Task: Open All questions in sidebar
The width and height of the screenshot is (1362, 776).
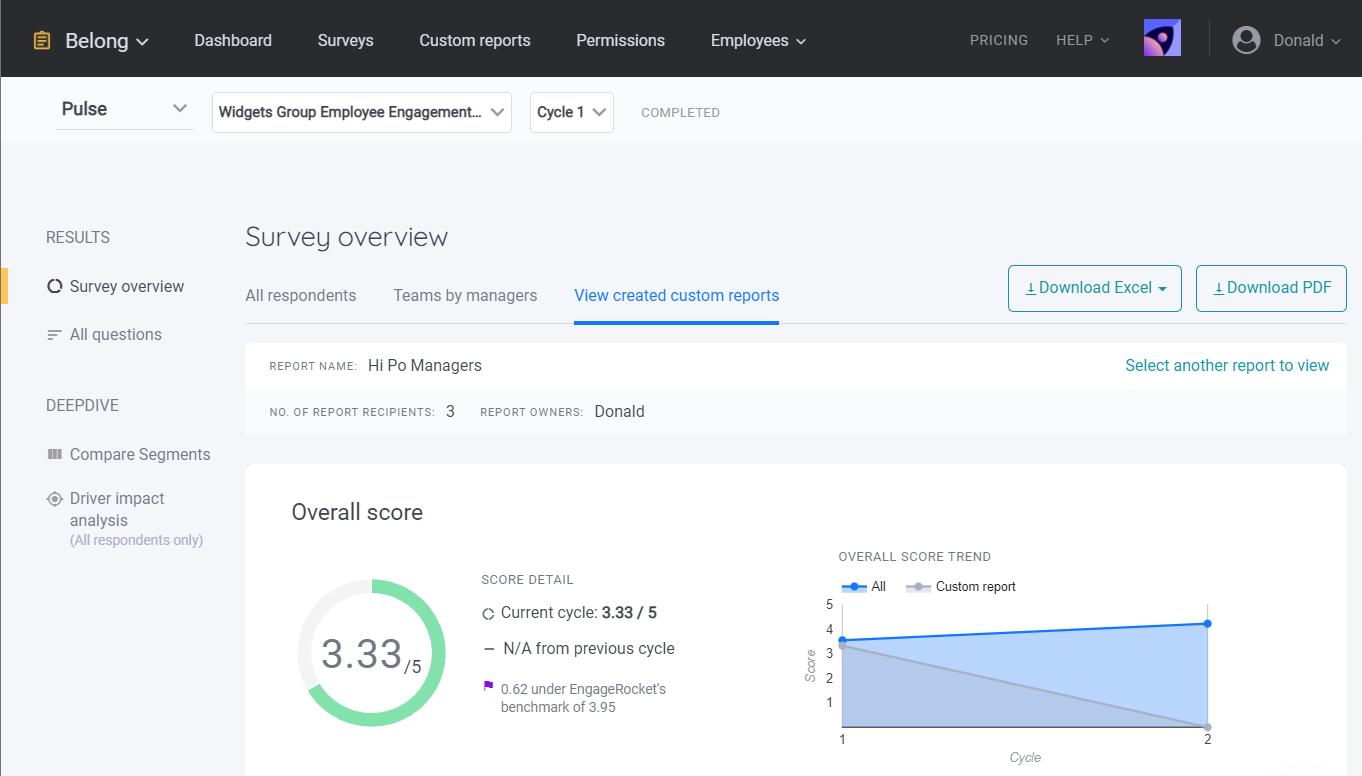Action: tap(116, 334)
